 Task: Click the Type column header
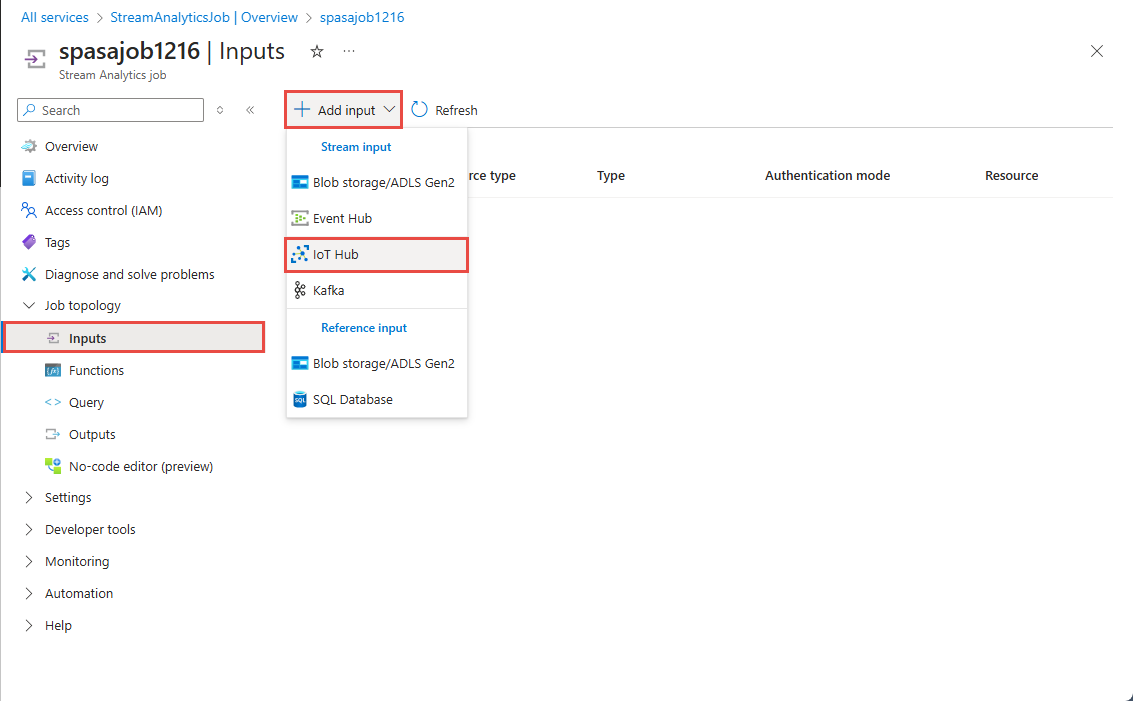pyautogui.click(x=611, y=176)
